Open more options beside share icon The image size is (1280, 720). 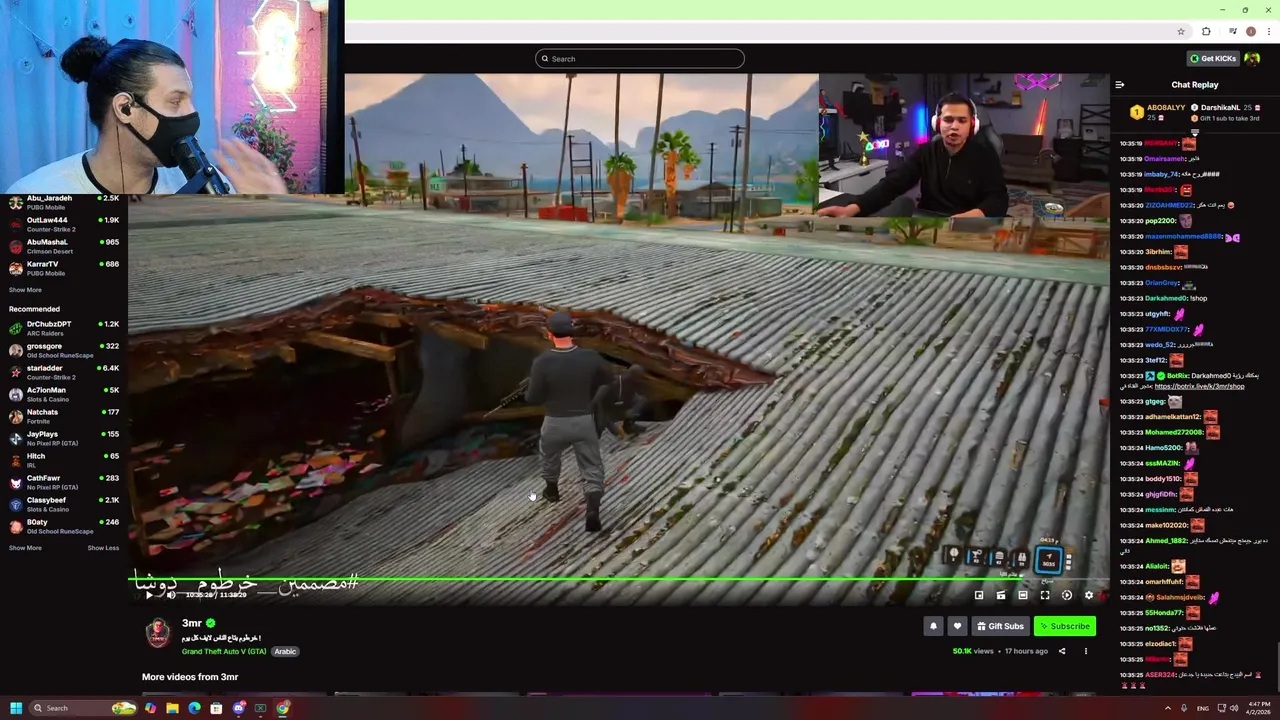[1086, 652]
